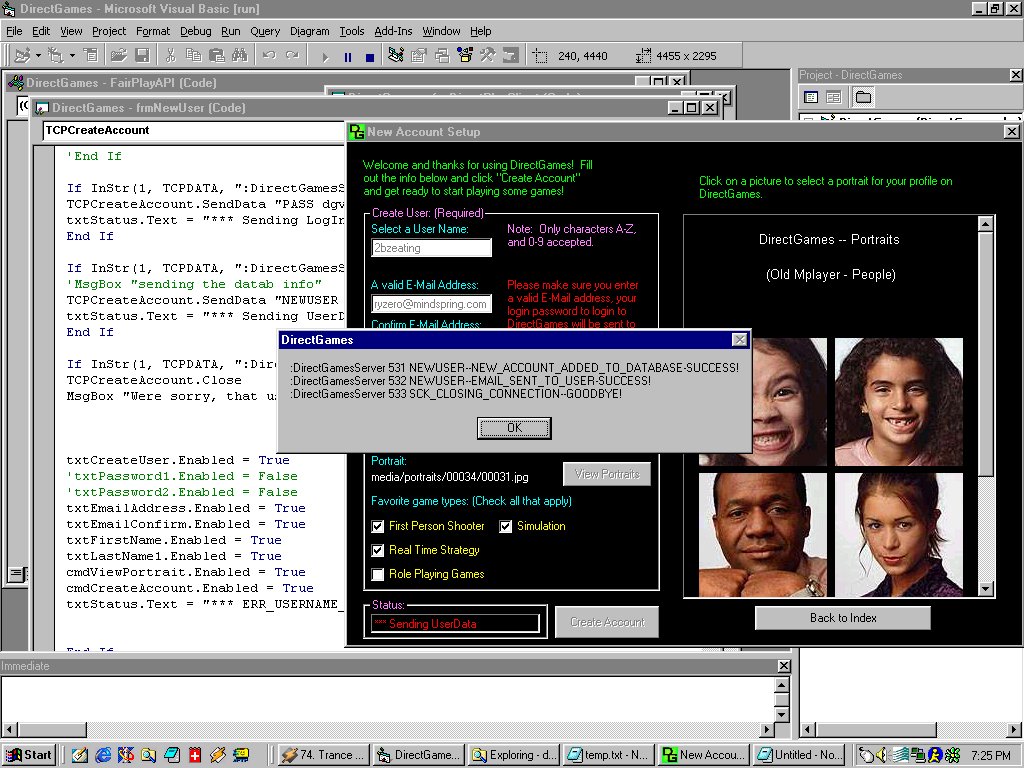This screenshot has width=1024, height=768.
Task: Open the Tools menu
Action: coord(351,31)
